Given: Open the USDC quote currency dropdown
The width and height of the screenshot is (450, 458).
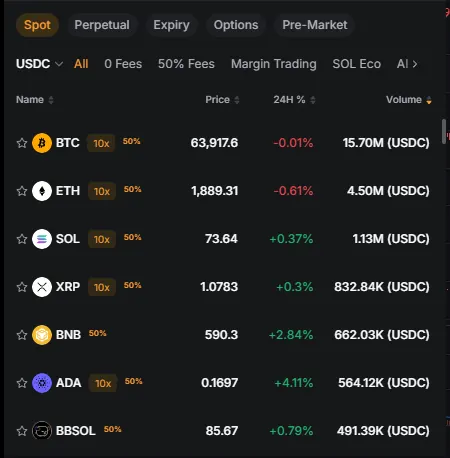Looking at the screenshot, I should [x=39, y=64].
